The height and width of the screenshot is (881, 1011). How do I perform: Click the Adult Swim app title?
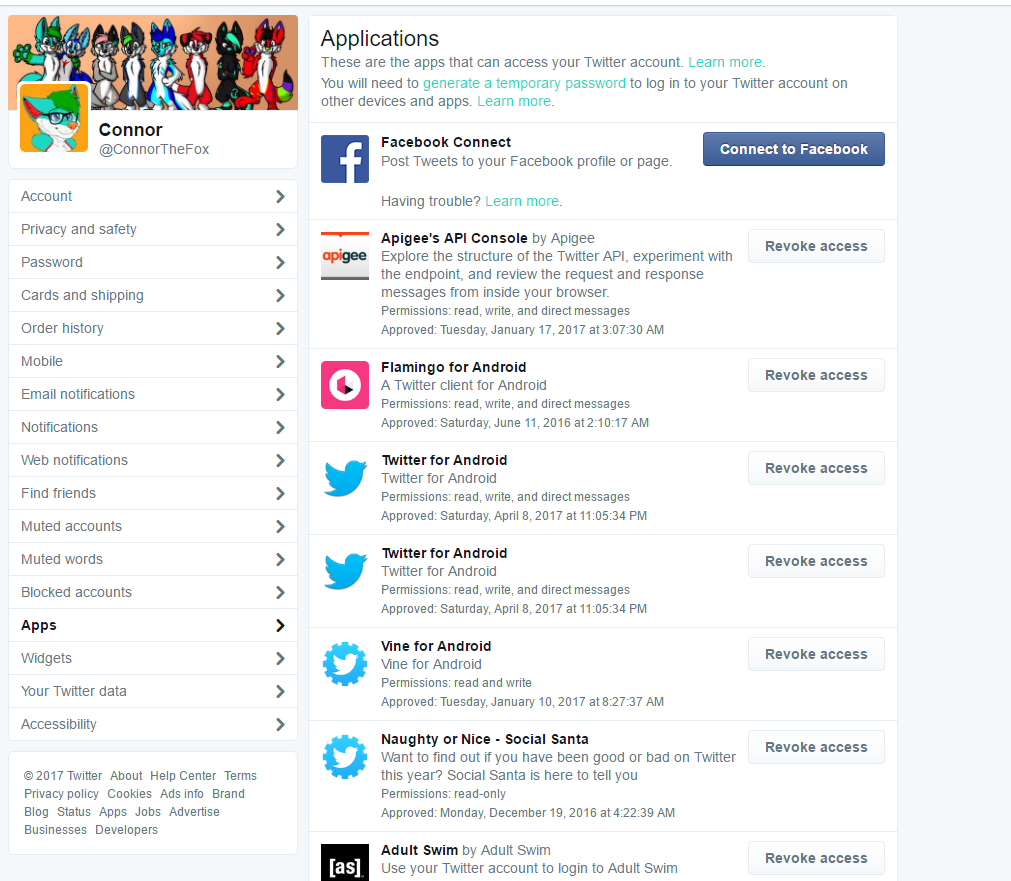tap(419, 850)
